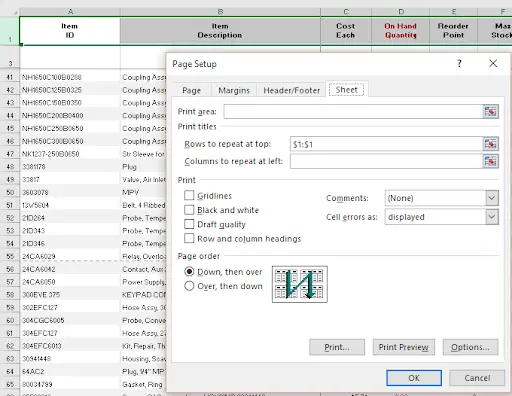This screenshot has width=512, height=396.
Task: Click cell 304CGC6005
Action: click(x=70, y=320)
